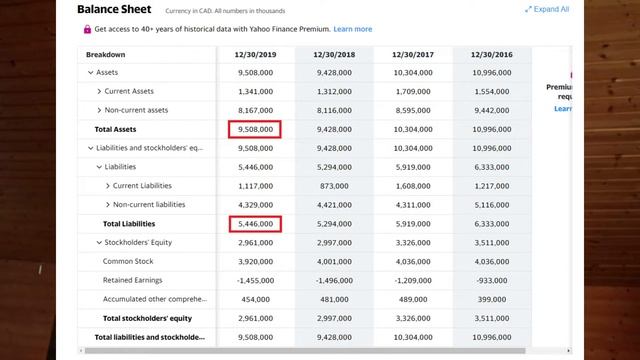This screenshot has width=640, height=360.
Task: Collapse the Assets row chevron
Action: point(91,72)
